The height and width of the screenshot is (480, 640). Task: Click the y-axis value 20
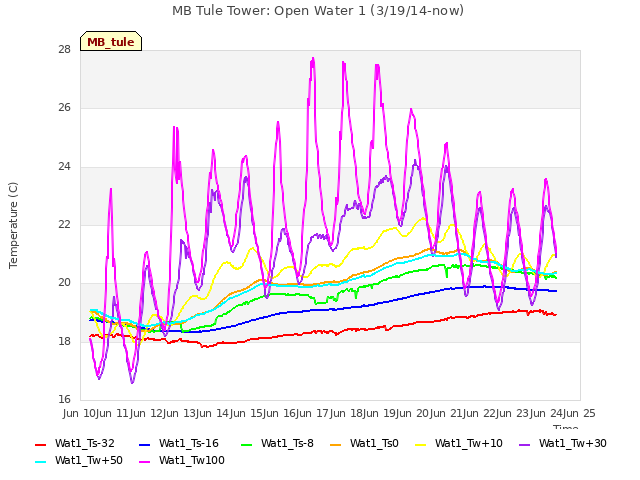coord(64,282)
